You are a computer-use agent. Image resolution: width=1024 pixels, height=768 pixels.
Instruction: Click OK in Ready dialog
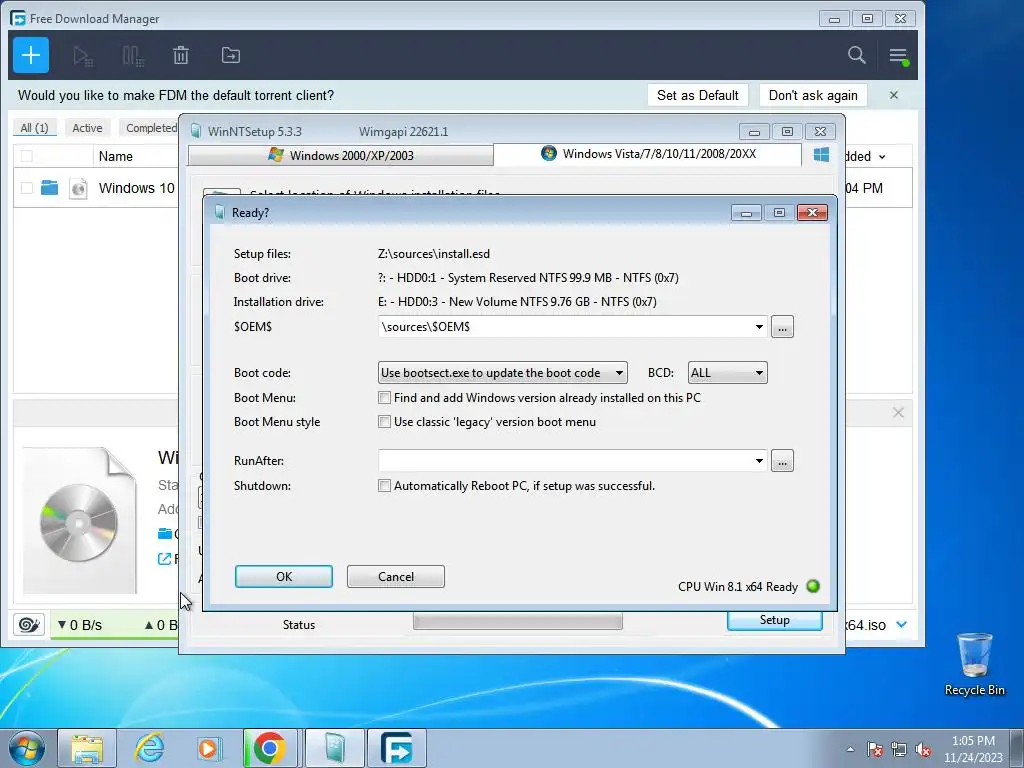(283, 577)
